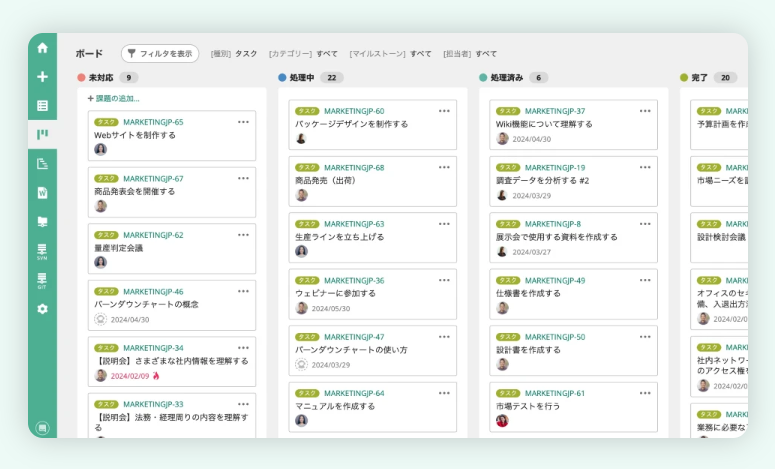Select the 仕様書を作成する card title
This screenshot has width=775, height=469.
coord(528,293)
